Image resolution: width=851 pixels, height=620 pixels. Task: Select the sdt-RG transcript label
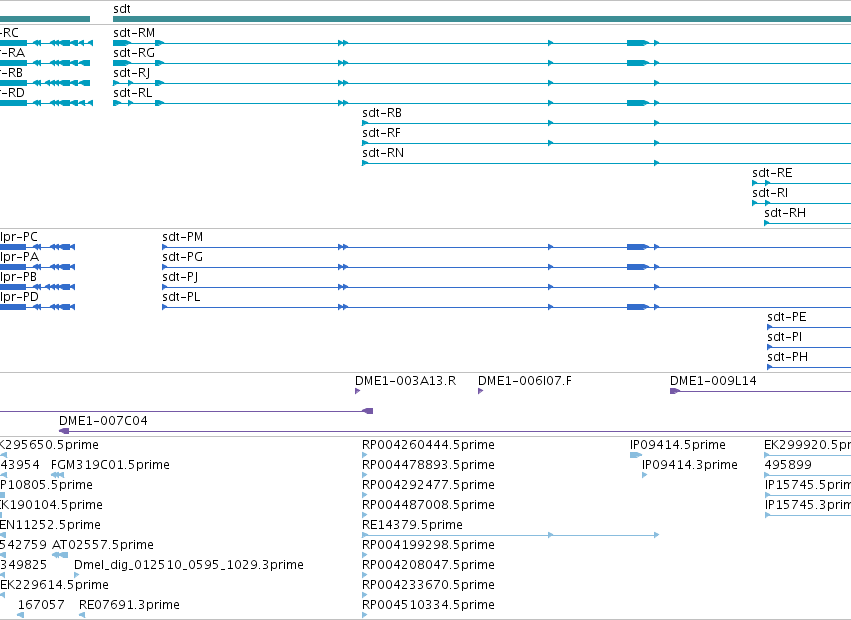click(x=134, y=53)
